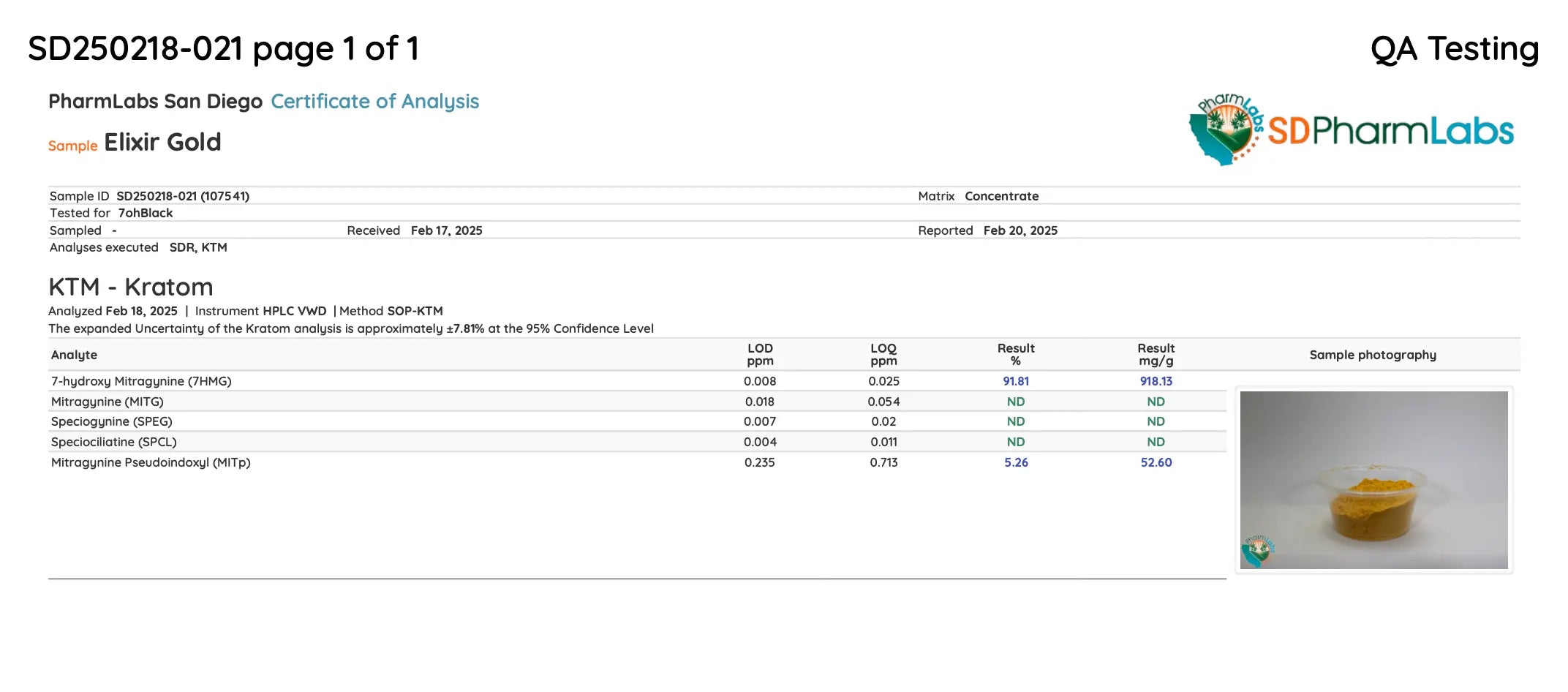Image resolution: width=1568 pixels, height=692 pixels.
Task: Select the 7-hydroxy Mitragynine (7HMG) row label
Action: (x=141, y=381)
